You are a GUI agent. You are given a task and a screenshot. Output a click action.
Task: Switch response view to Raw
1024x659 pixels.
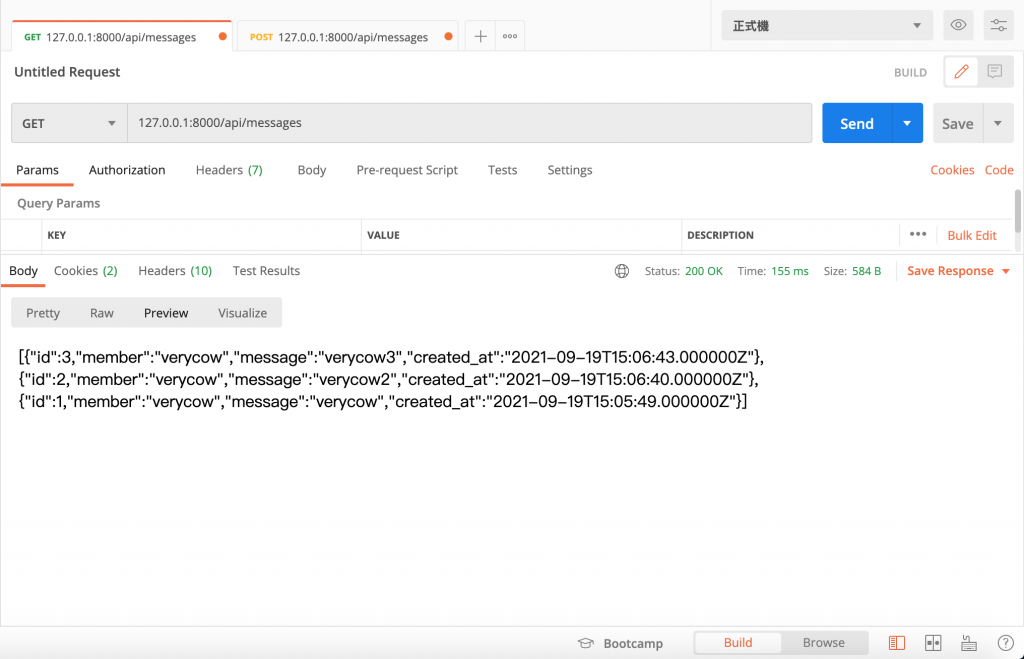tap(102, 313)
